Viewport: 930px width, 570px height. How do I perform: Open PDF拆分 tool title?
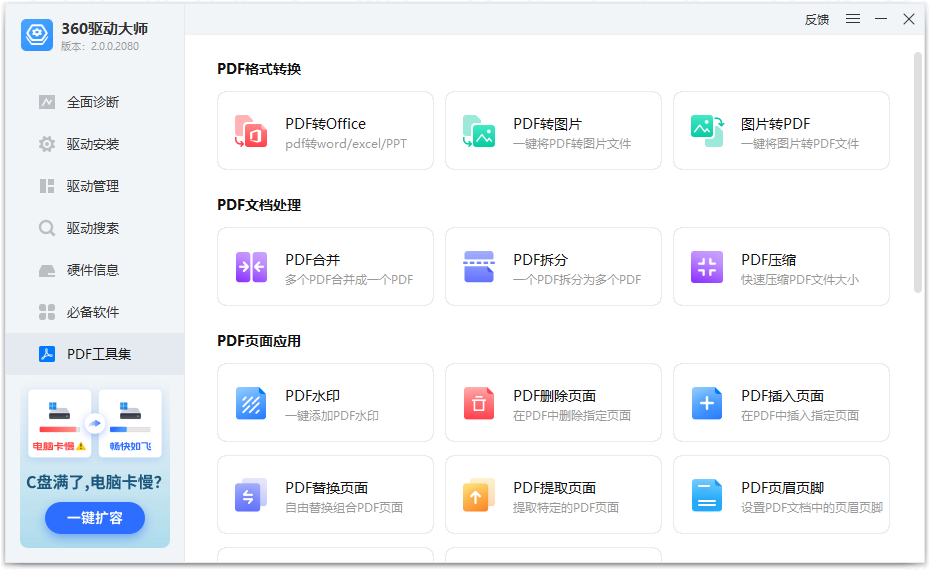540,260
